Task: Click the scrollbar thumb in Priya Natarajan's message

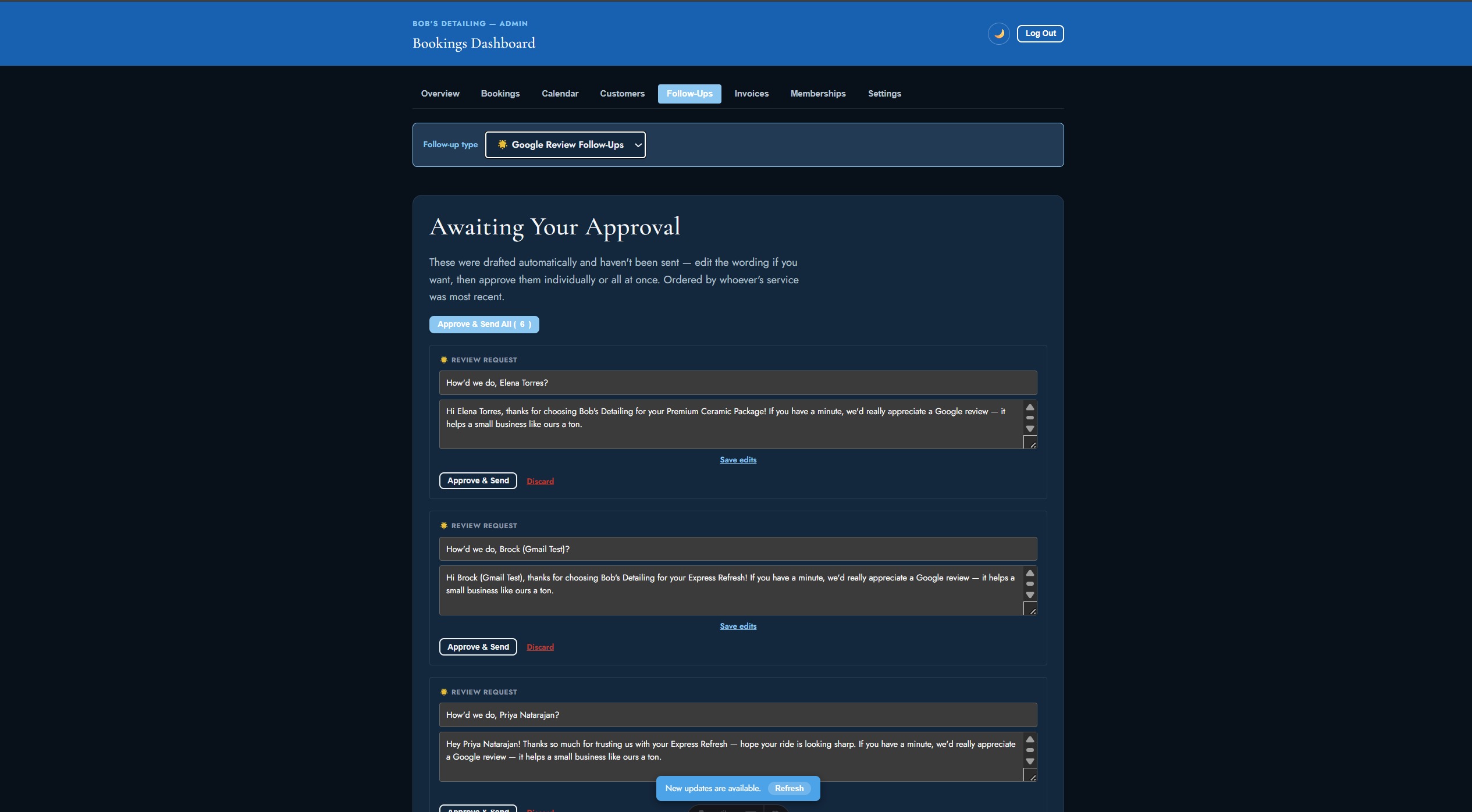Action: click(x=1030, y=750)
